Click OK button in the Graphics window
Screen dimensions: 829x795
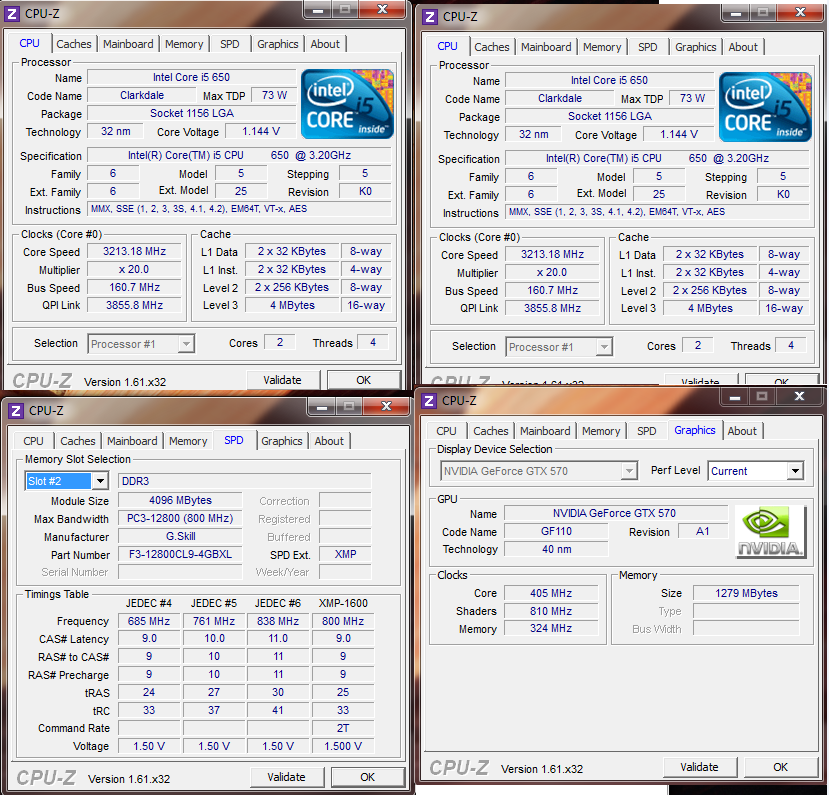[x=780, y=767]
